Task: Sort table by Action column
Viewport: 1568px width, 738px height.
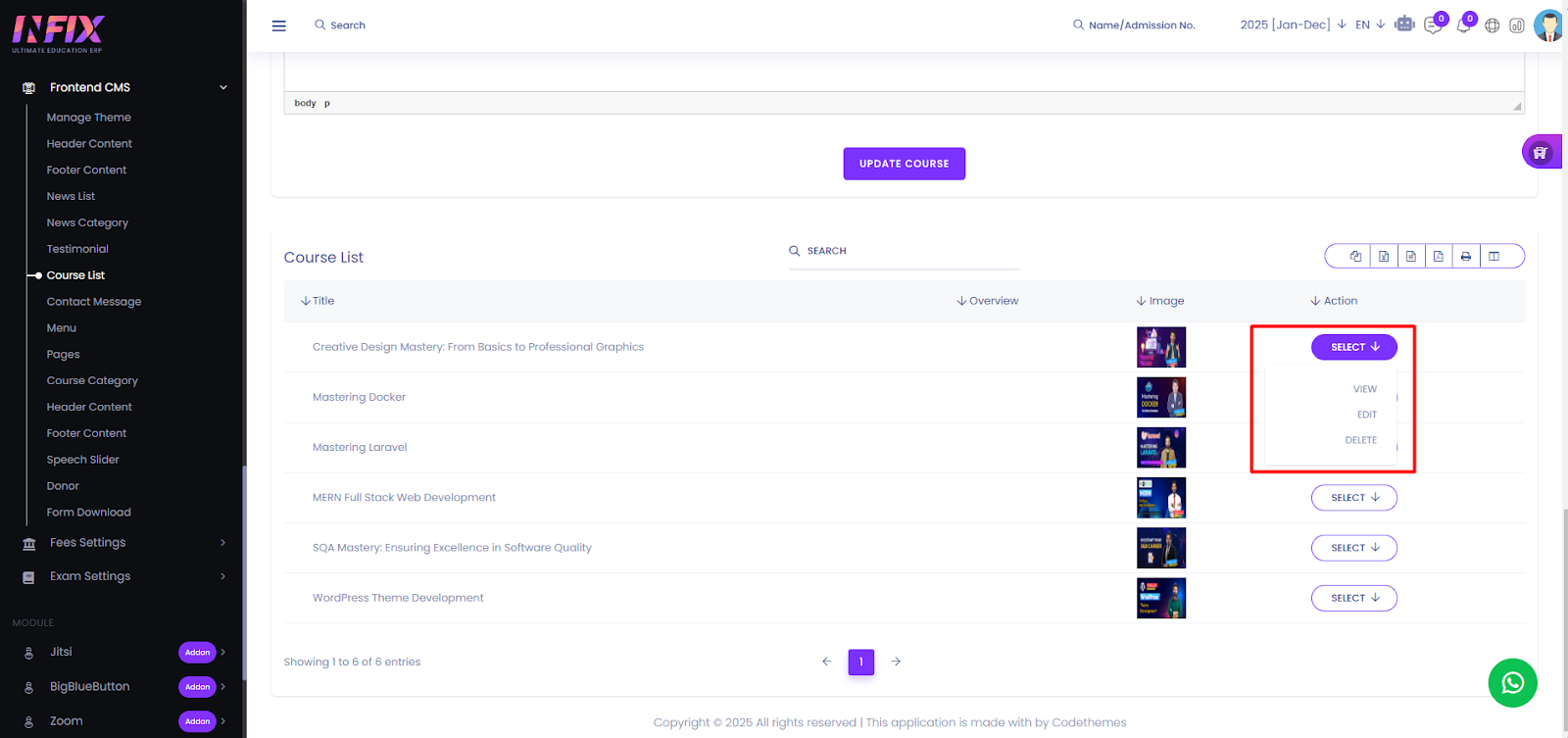Action: [x=1334, y=301]
